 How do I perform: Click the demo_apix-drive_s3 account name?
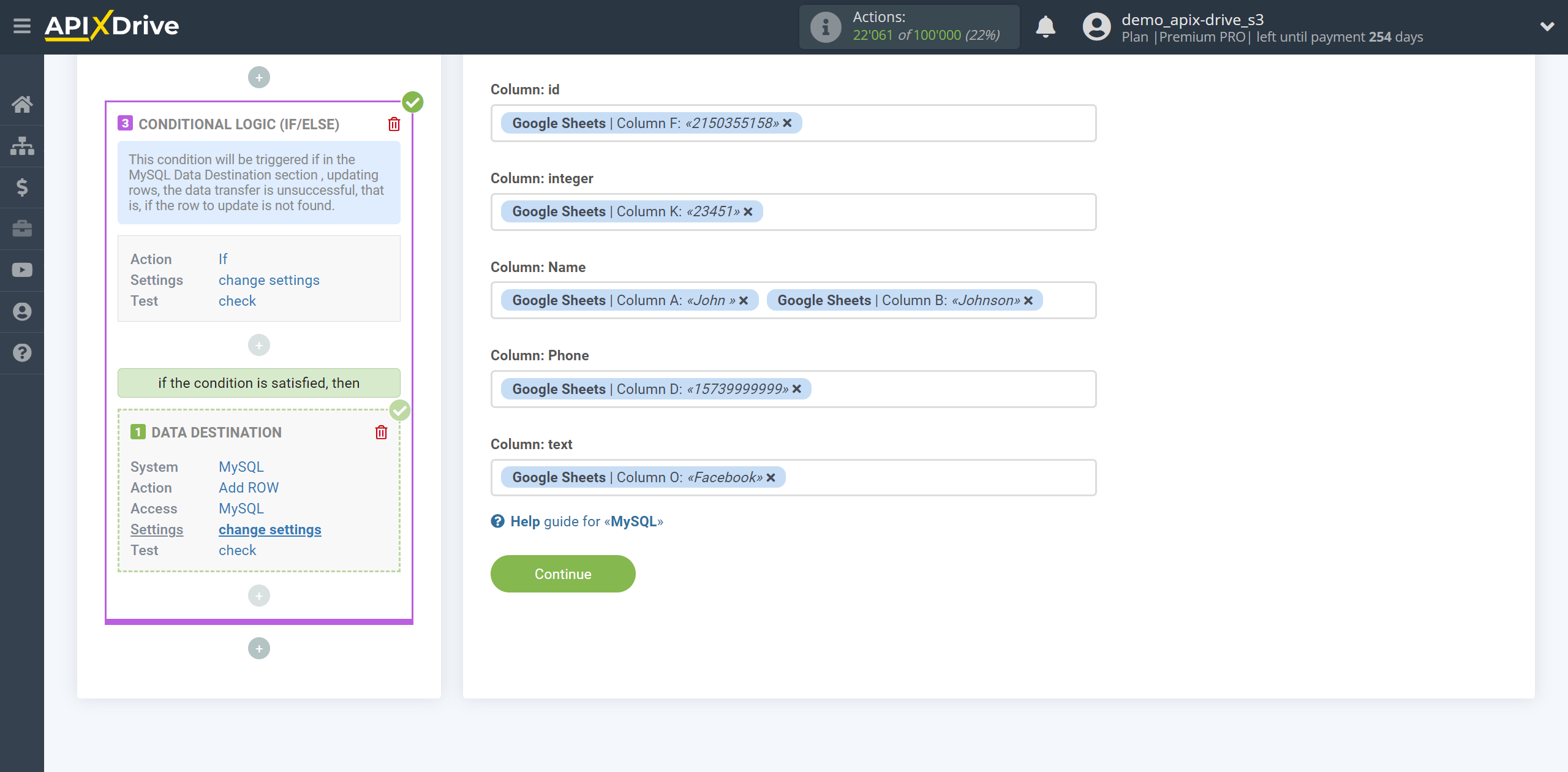coord(1193,20)
